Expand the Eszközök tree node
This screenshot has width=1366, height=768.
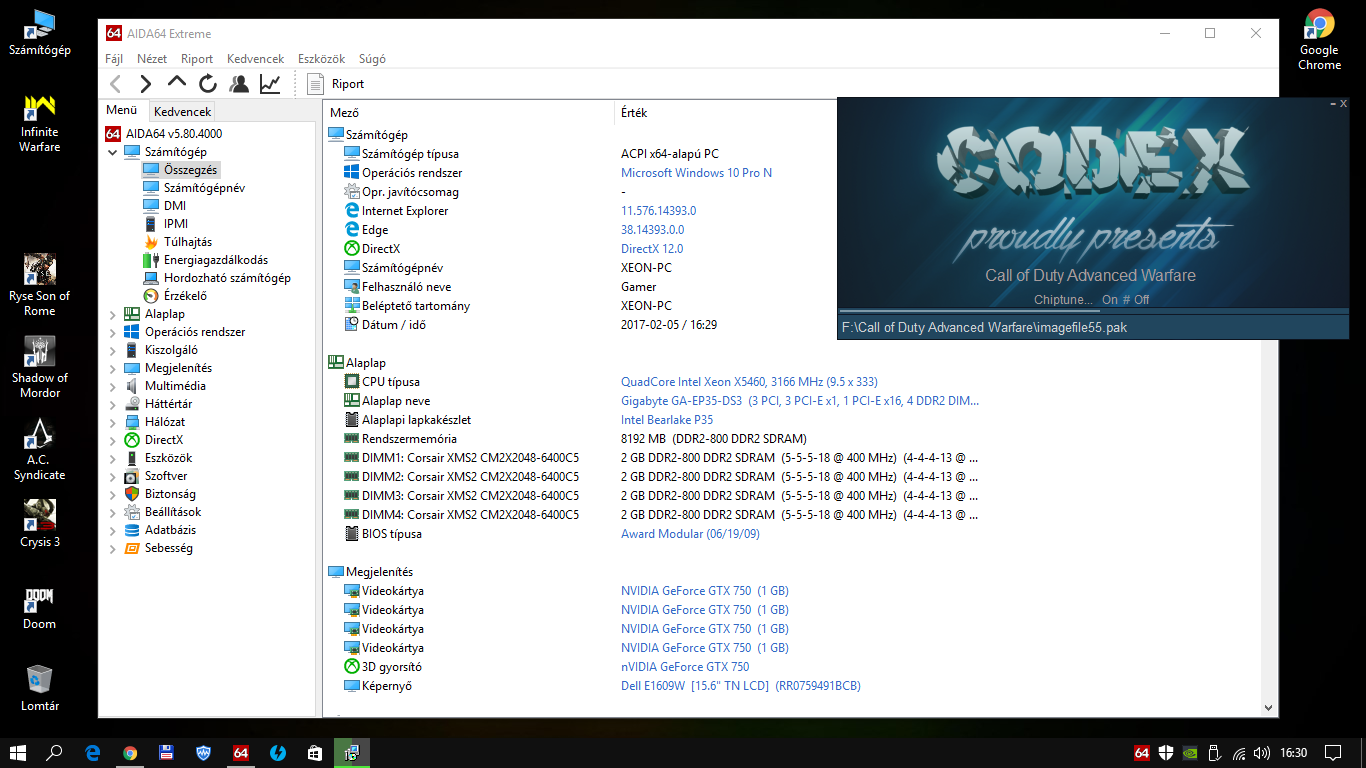(x=112, y=458)
